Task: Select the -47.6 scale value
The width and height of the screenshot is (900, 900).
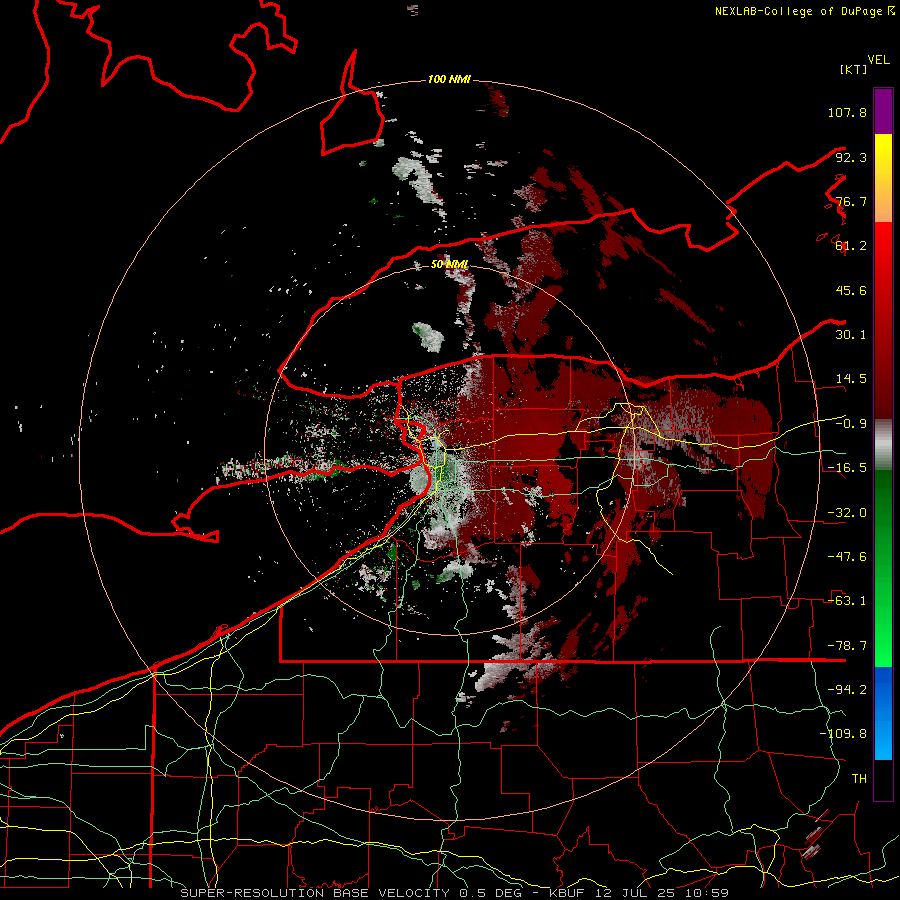Action: pos(847,557)
